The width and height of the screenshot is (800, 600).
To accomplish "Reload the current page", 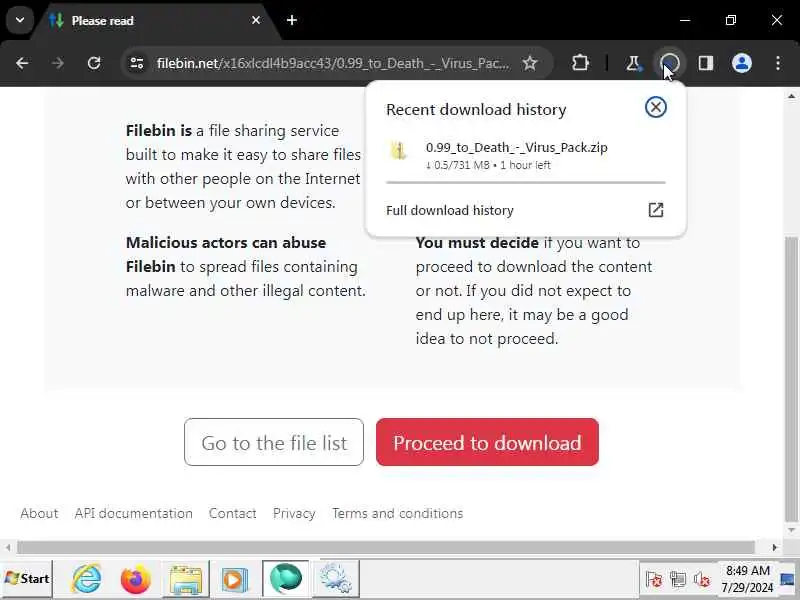I will click(x=94, y=63).
